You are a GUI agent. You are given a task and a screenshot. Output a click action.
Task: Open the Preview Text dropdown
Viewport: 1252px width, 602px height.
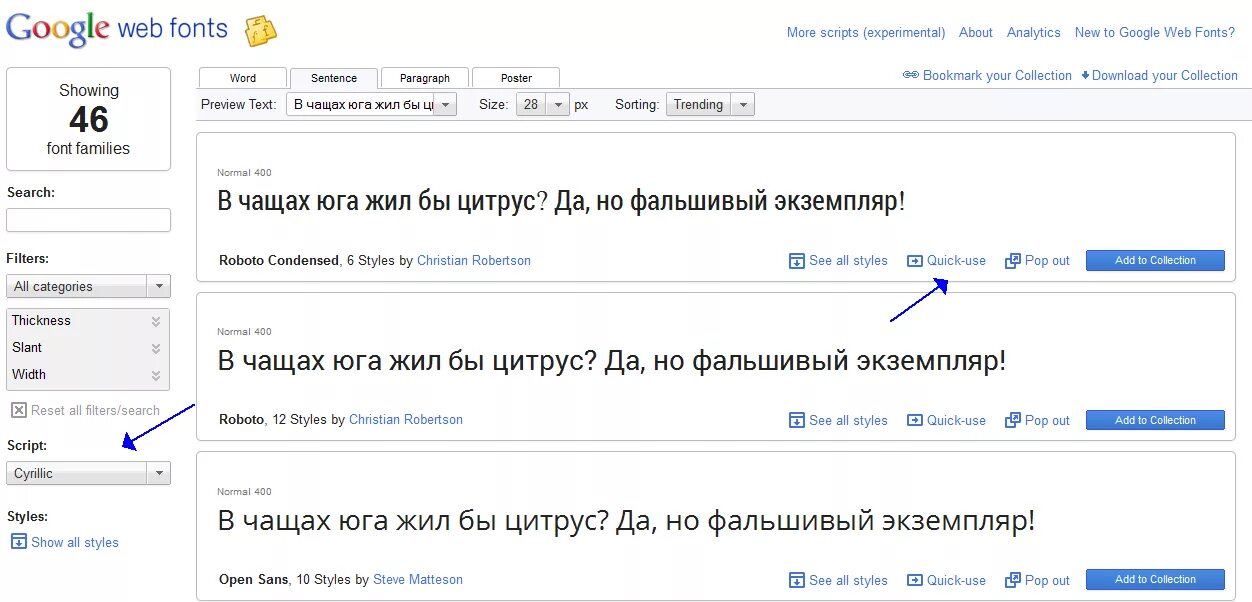[x=371, y=104]
